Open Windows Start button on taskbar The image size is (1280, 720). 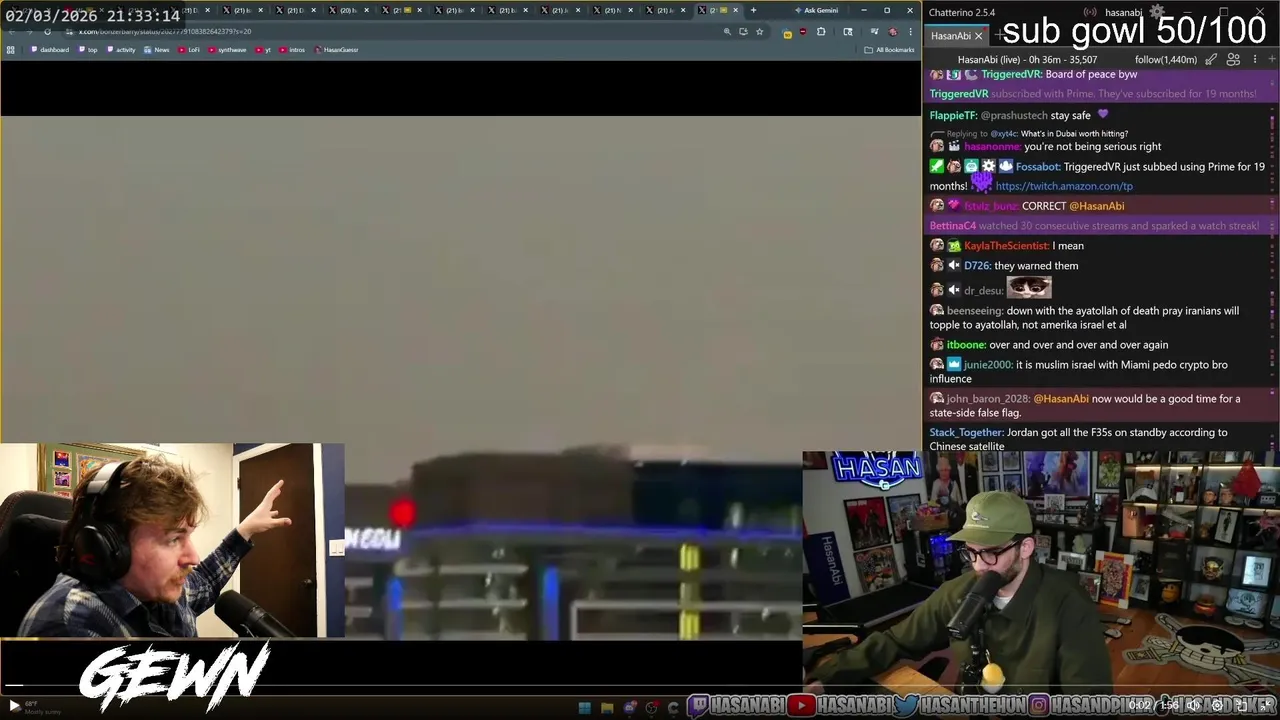point(584,708)
